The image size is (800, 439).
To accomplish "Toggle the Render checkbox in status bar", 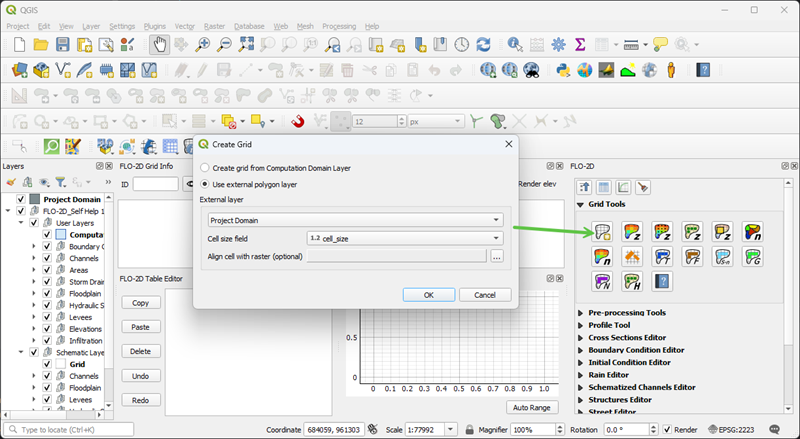I will coord(667,429).
